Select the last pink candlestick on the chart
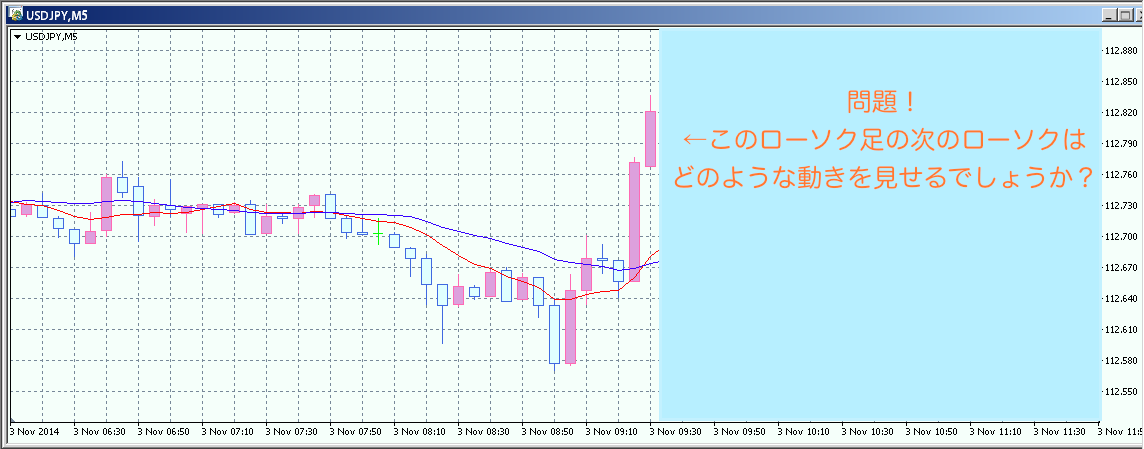Image resolution: width=1144 pixels, height=449 pixels. click(650, 138)
